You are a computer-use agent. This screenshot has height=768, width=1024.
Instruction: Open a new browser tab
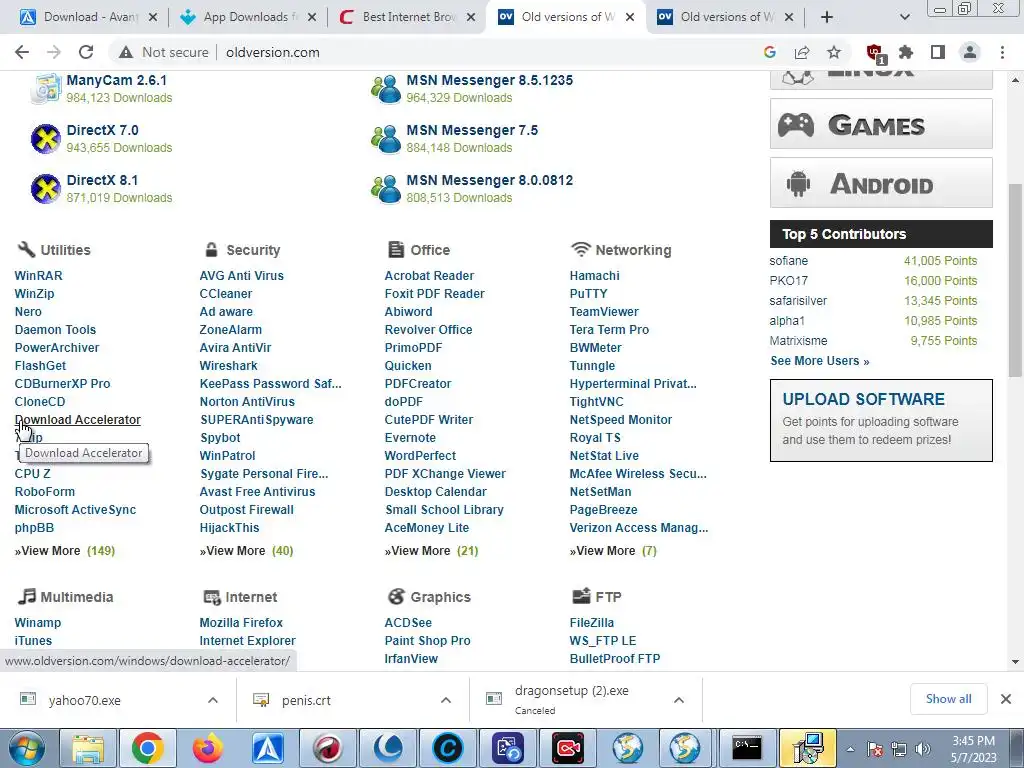[827, 17]
